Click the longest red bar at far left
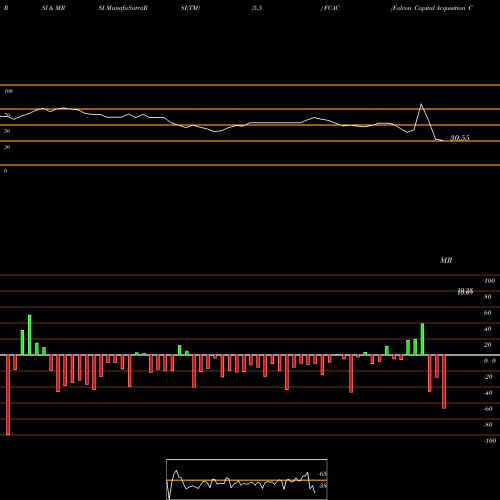The width and height of the screenshot is (500, 500). (8, 395)
